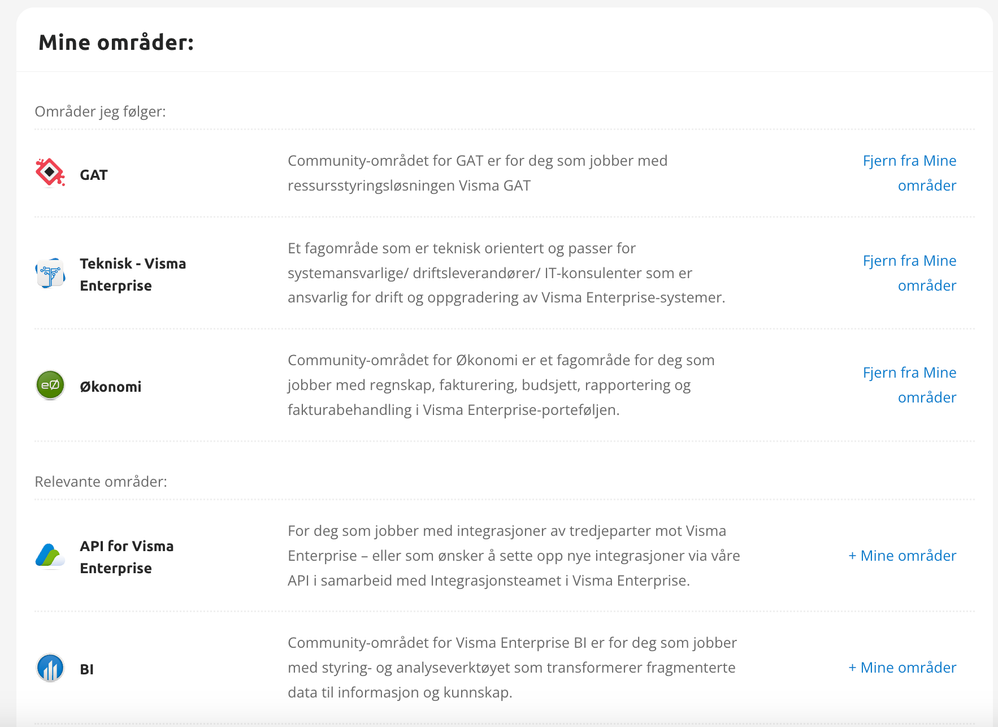The height and width of the screenshot is (727, 998).
Task: Click the Økonomi description paragraph
Action: (501, 385)
